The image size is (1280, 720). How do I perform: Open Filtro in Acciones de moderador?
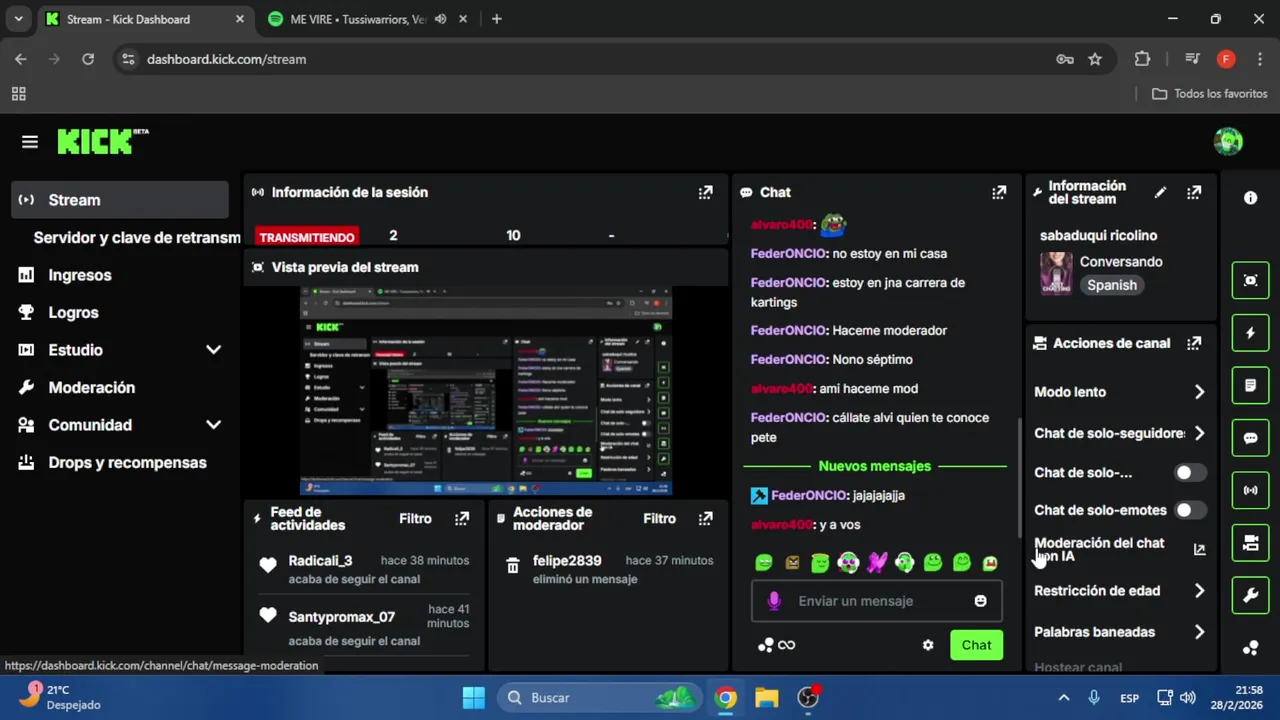point(659,518)
